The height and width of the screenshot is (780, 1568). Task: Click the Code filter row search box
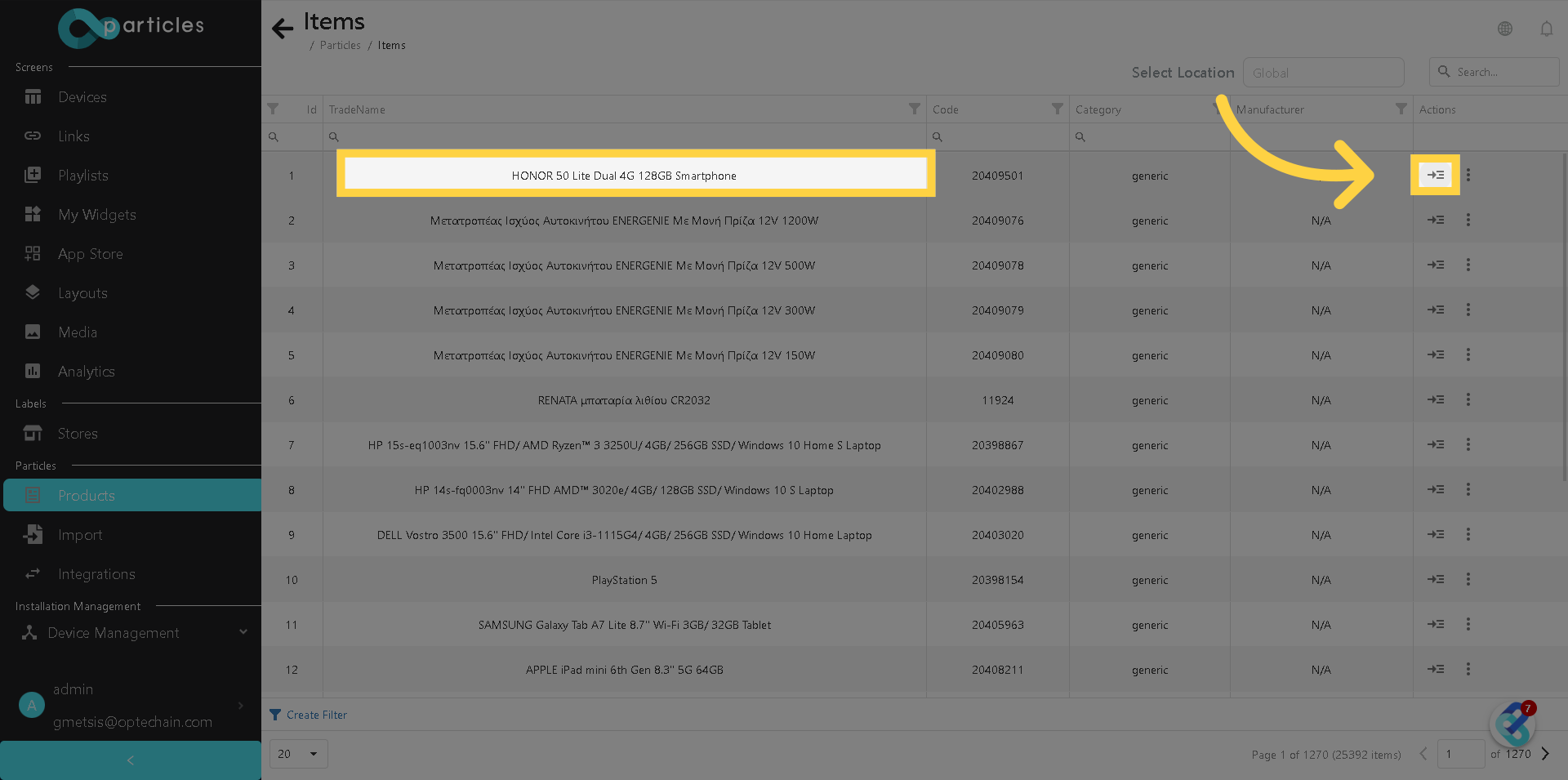pyautogui.click(x=998, y=137)
